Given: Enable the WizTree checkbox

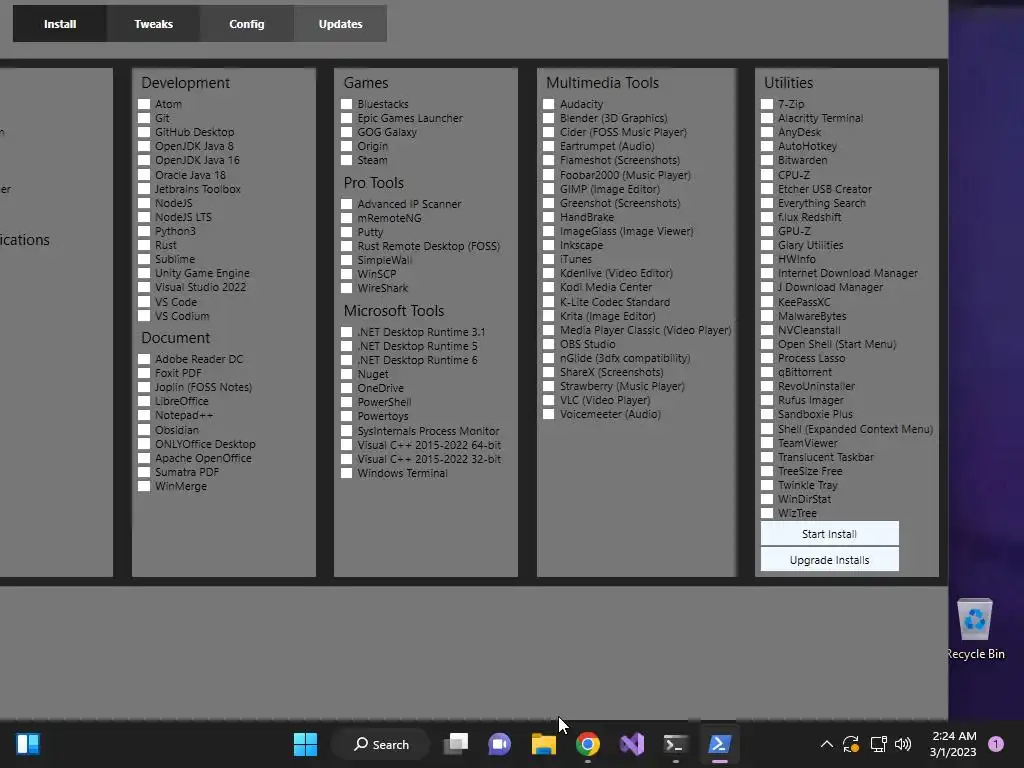Looking at the screenshot, I should [x=767, y=513].
